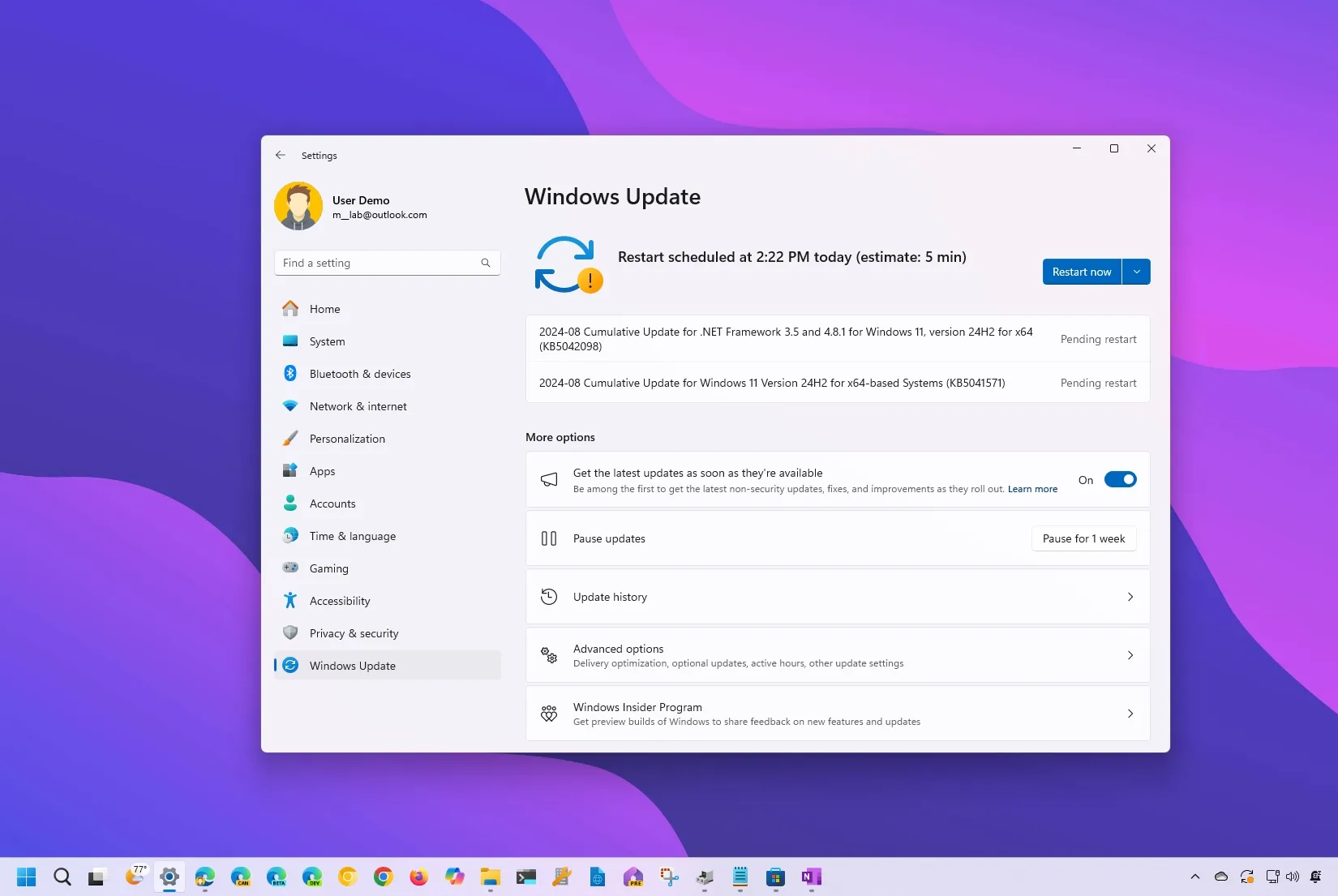Toggle Get the latest updates switch

point(1121,480)
